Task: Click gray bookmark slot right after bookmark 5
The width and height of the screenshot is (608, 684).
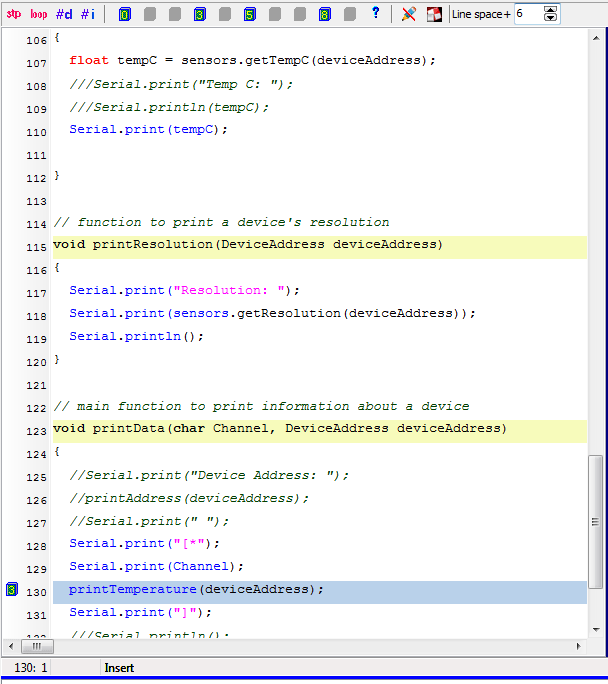Action: (275, 14)
